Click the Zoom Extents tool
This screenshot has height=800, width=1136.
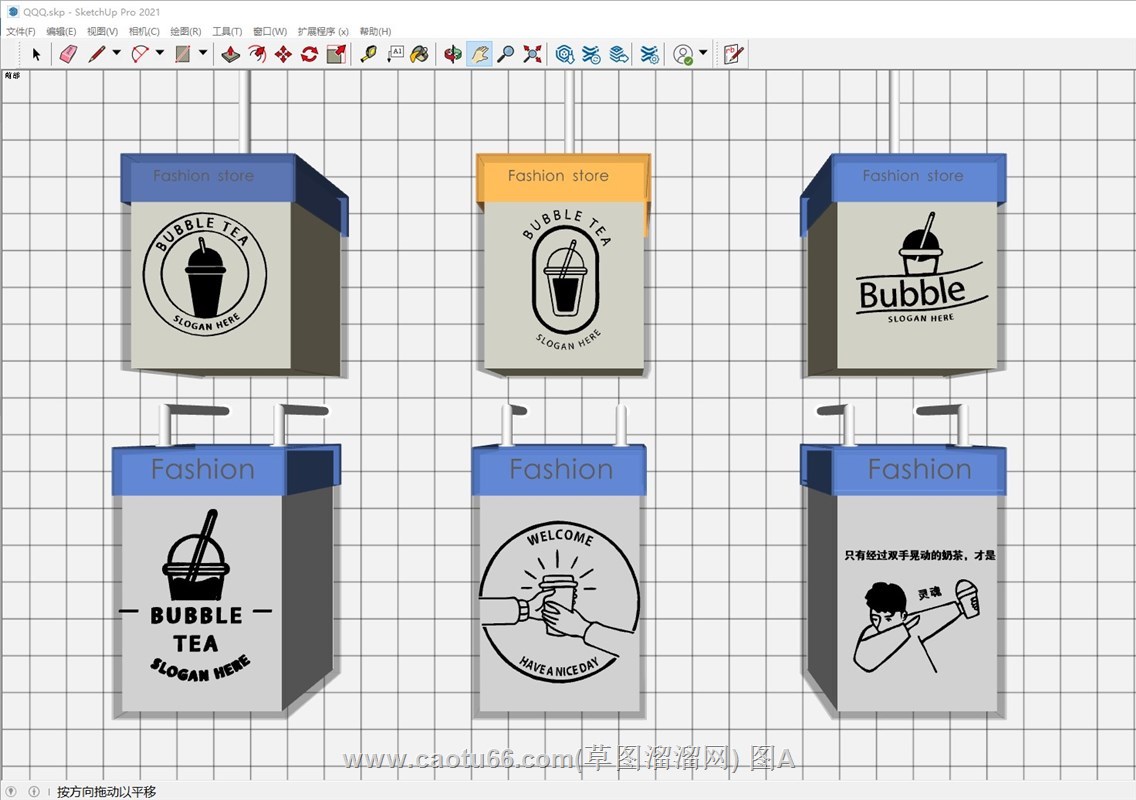tap(532, 54)
